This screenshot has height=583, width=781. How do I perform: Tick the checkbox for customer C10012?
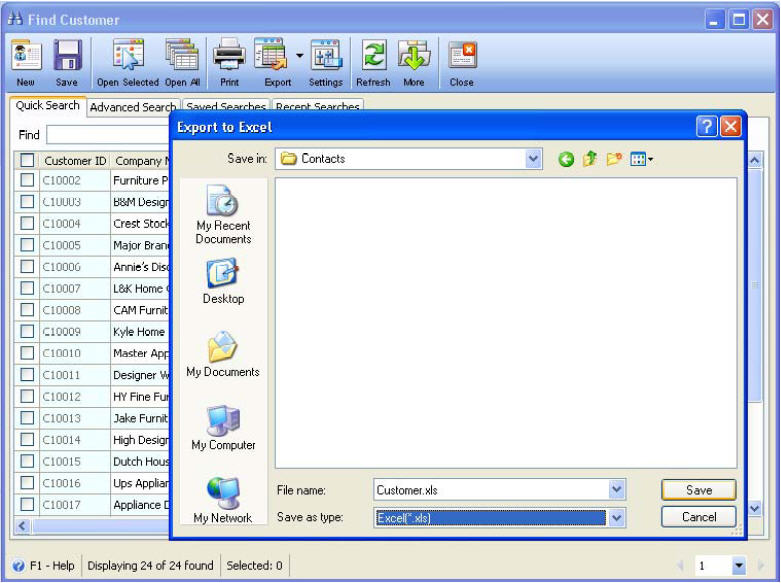click(27, 397)
